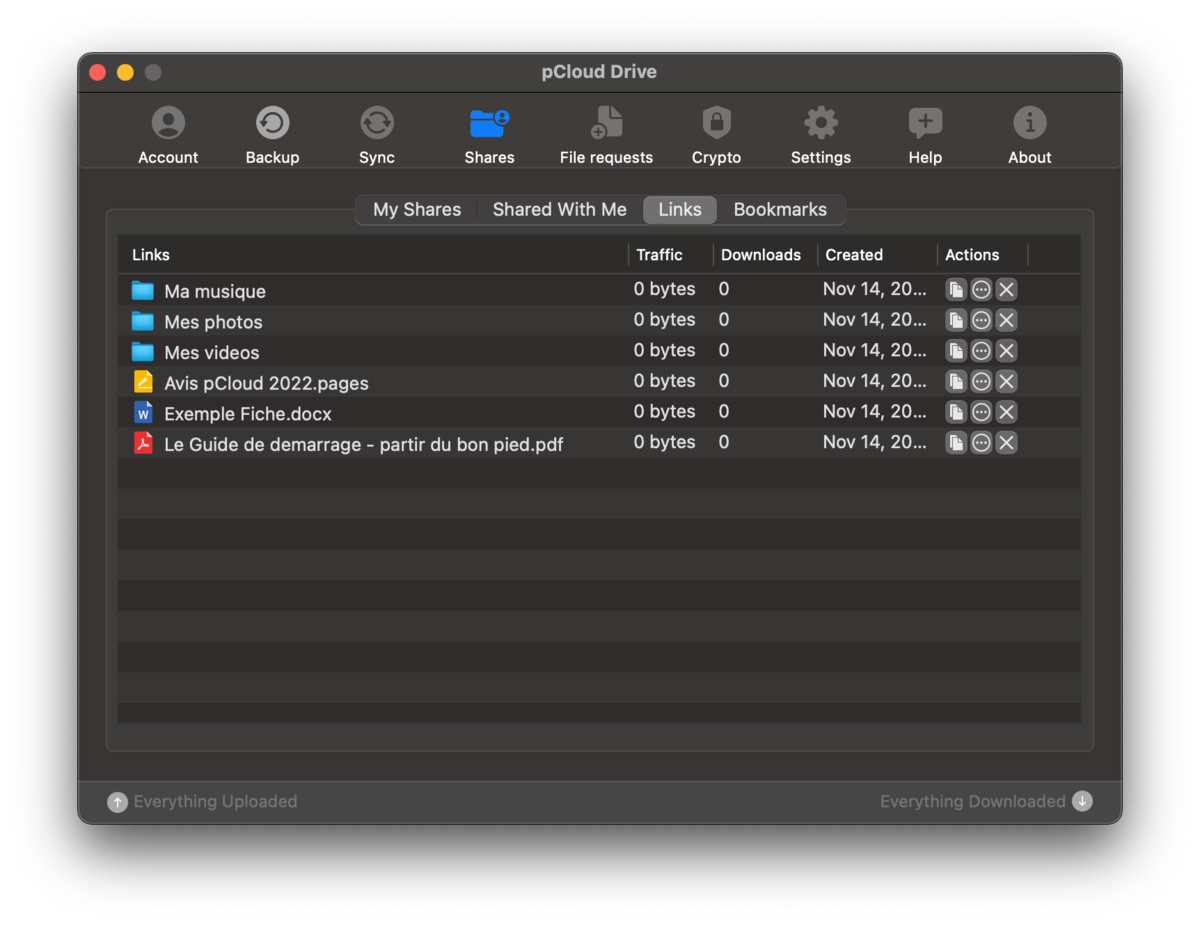Click the Word icon for Exemple Fiche
1200x927 pixels.
(x=143, y=412)
